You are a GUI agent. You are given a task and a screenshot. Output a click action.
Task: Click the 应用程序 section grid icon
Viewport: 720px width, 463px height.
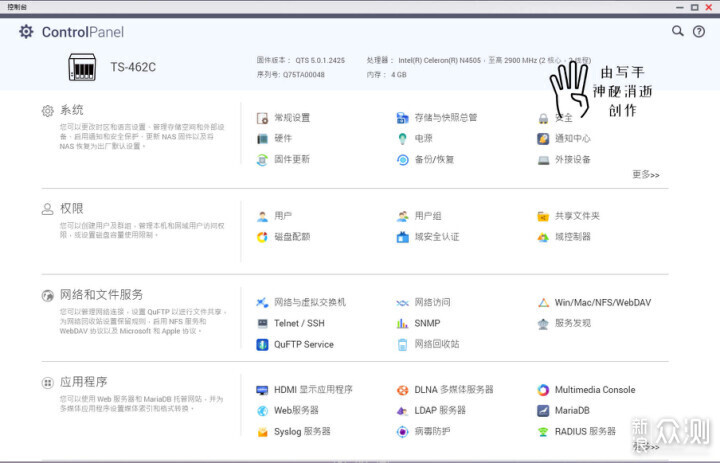coord(48,383)
